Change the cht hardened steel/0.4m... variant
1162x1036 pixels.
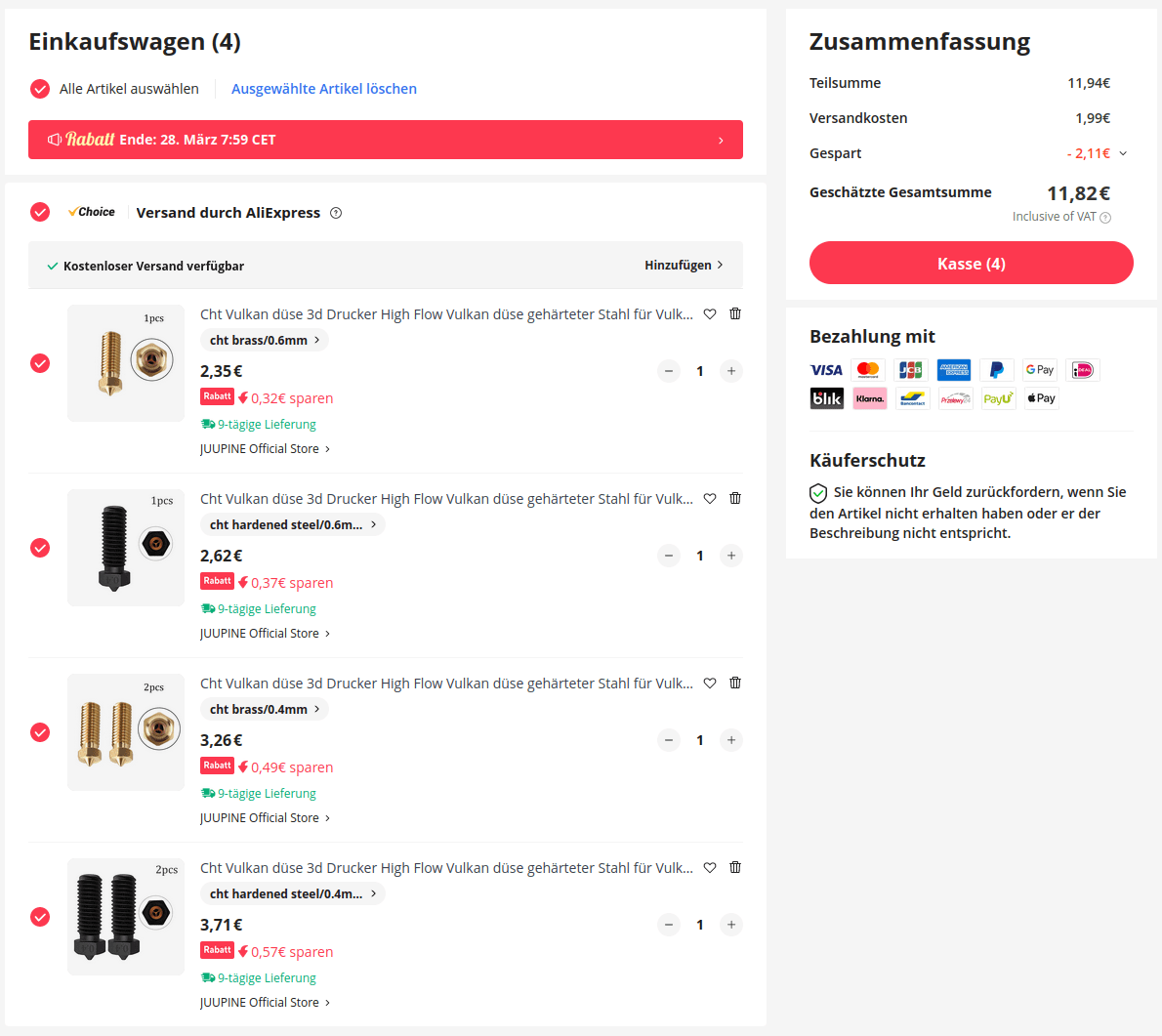click(293, 893)
